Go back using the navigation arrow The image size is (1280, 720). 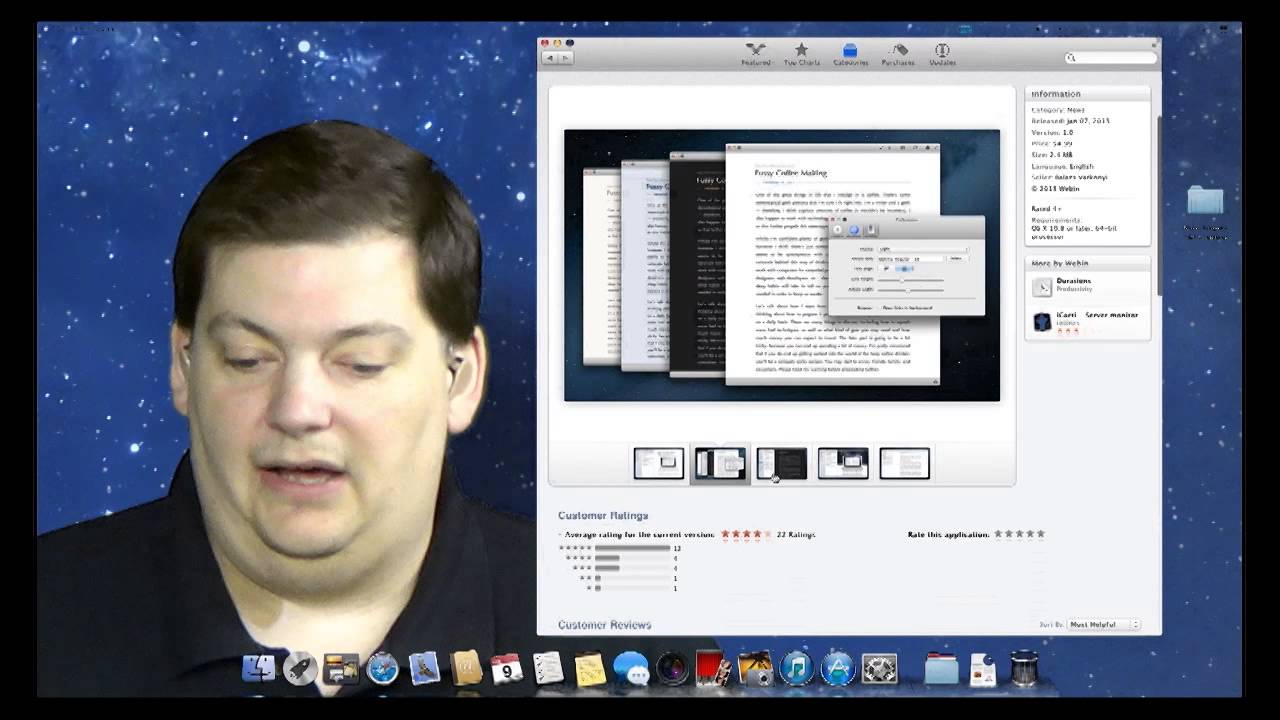coord(550,57)
